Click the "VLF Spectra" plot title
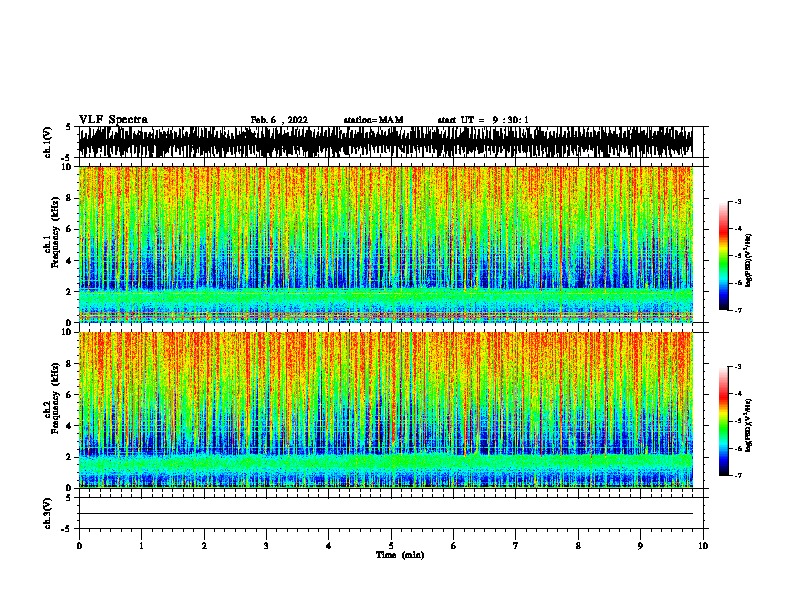Image resolution: width=792 pixels, height=612 pixels. coord(113,120)
